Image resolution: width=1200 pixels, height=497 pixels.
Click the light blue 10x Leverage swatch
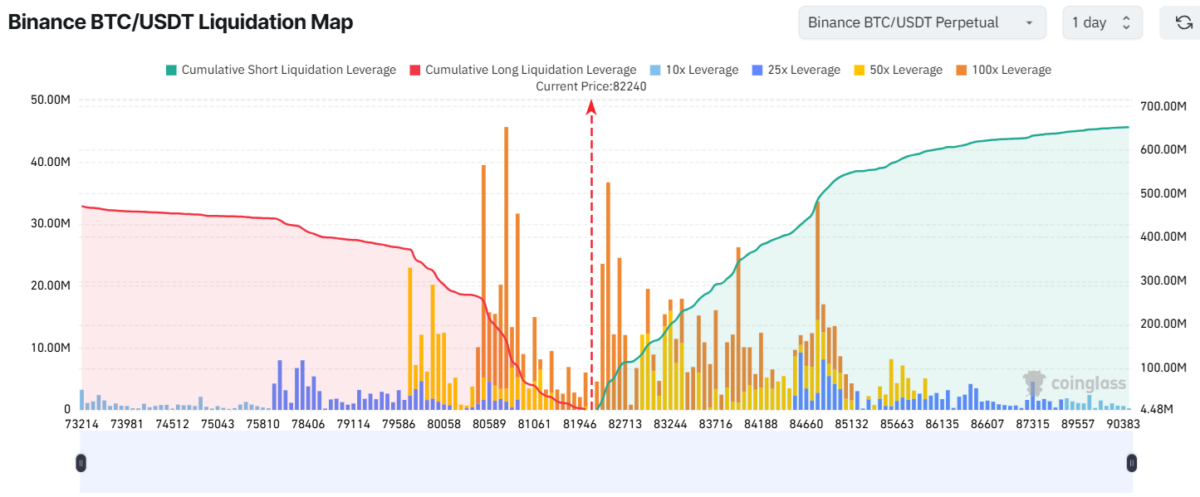click(654, 70)
